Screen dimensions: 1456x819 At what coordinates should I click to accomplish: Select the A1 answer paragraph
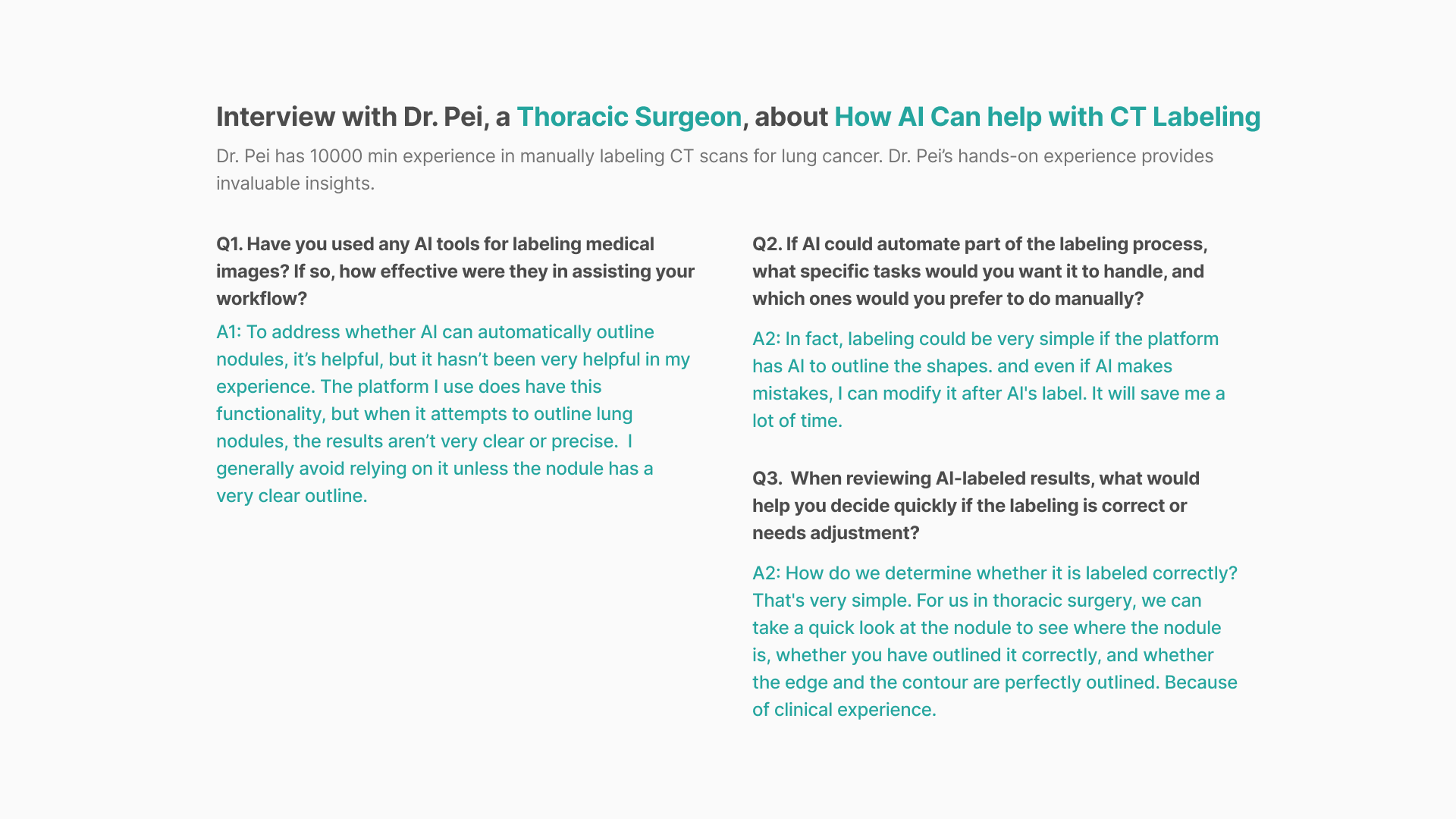click(x=453, y=414)
